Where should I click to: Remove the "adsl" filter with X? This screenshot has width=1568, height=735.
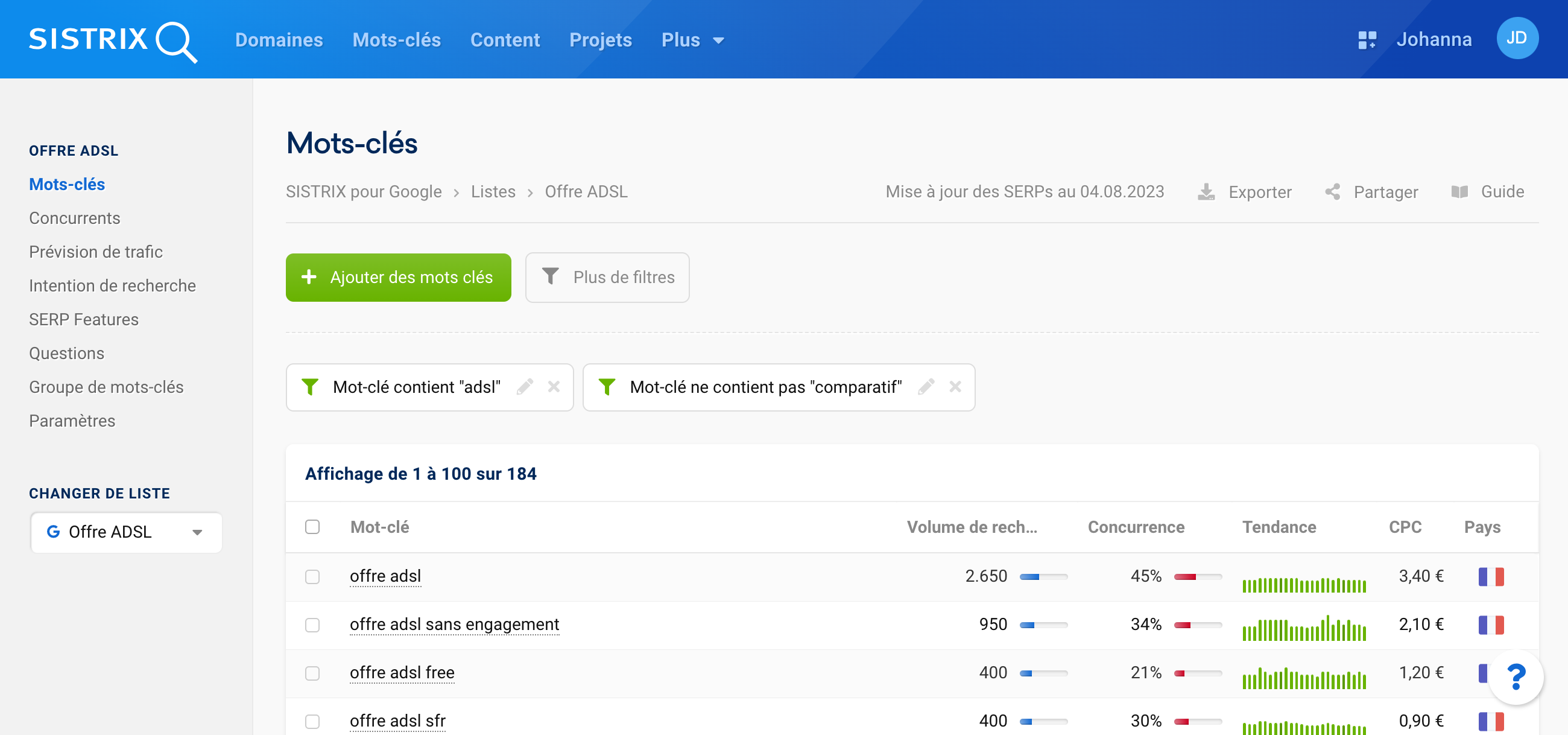(553, 387)
